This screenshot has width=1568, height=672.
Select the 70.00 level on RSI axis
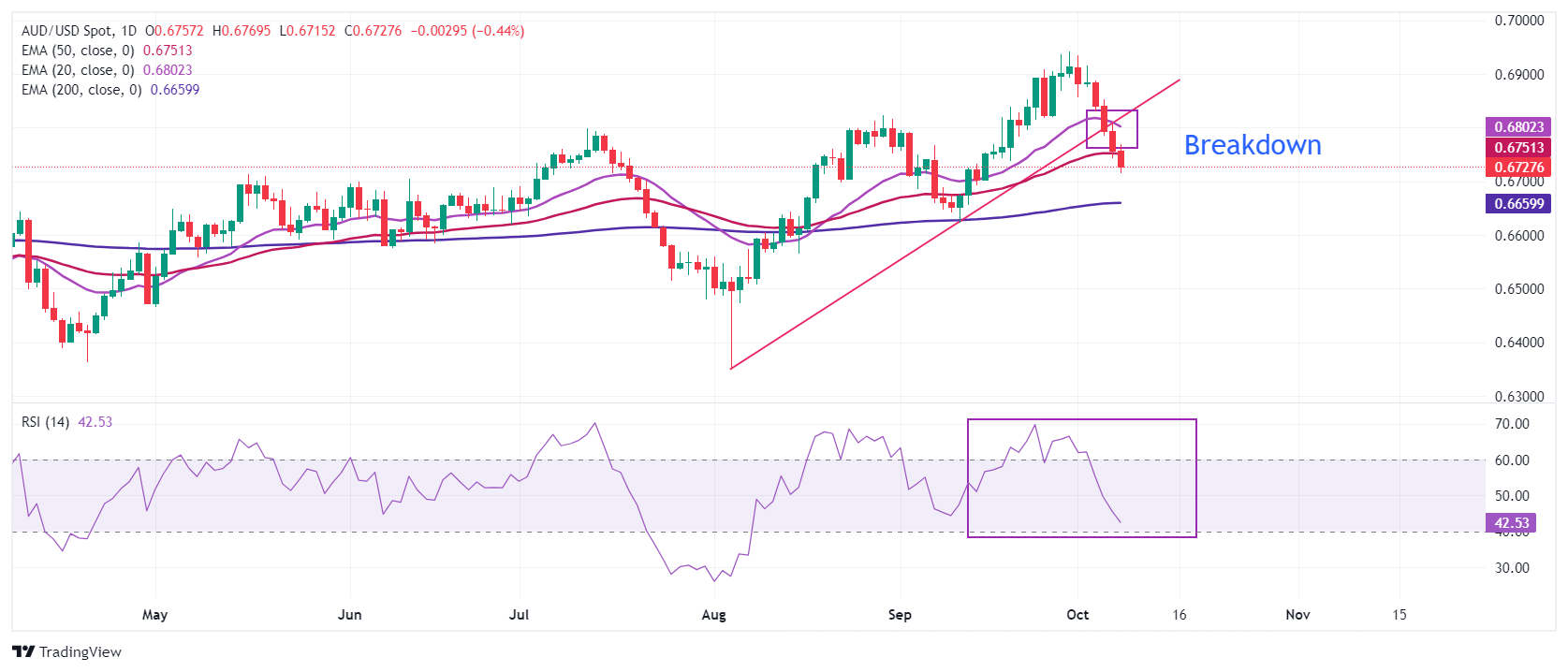[1512, 424]
